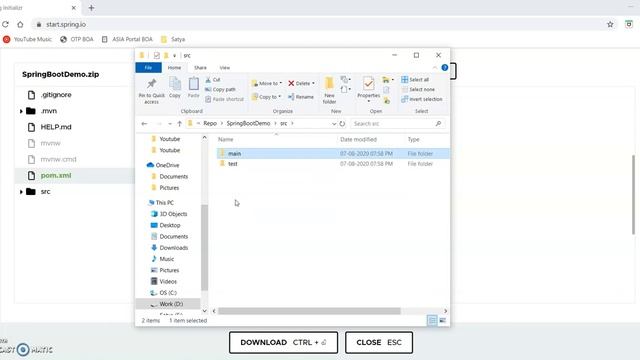The height and width of the screenshot is (360, 640).
Task: Open recent locations dropdown arrow
Action: pyautogui.click(x=170, y=123)
